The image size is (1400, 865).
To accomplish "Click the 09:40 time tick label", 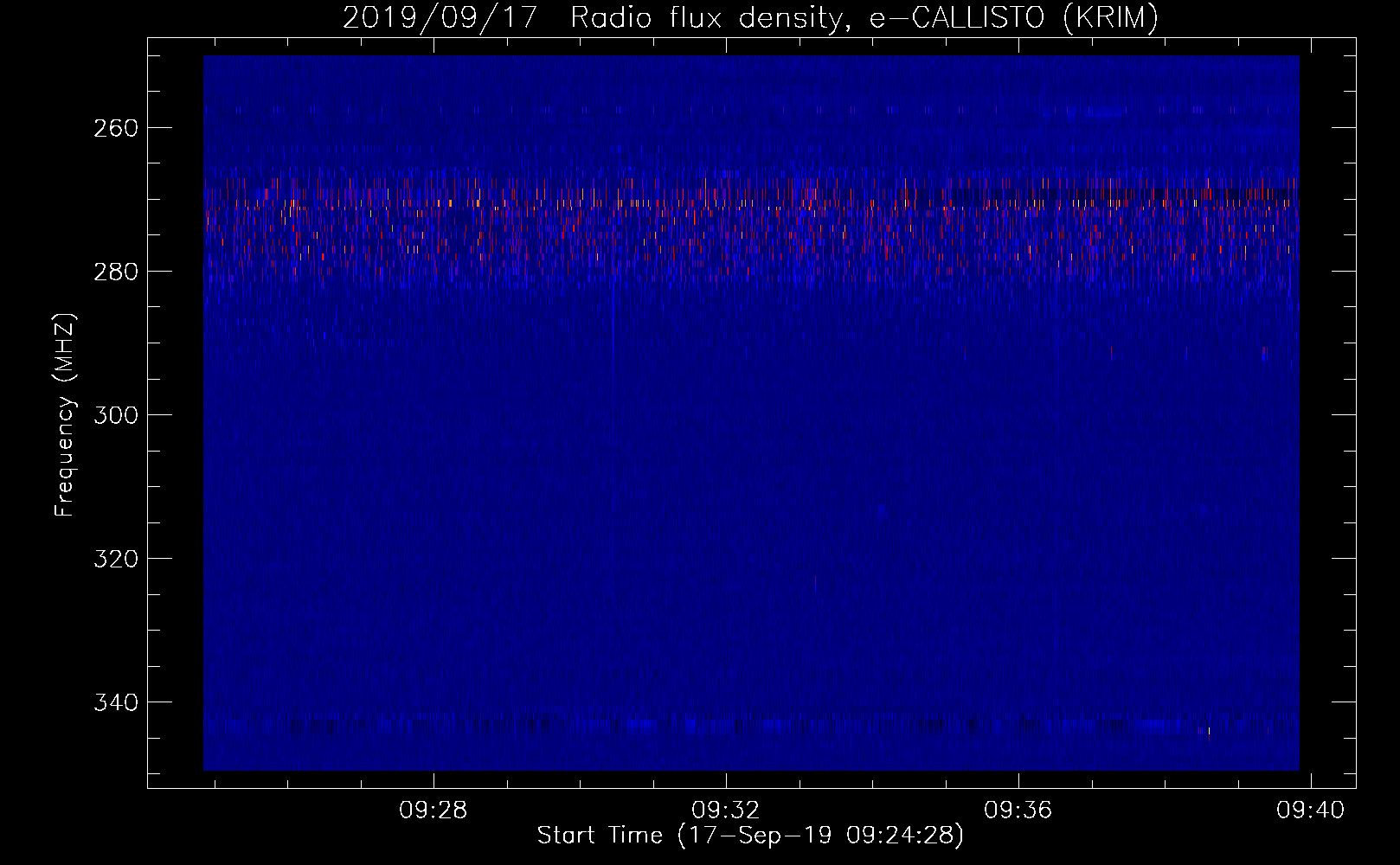I will pyautogui.click(x=1311, y=810).
